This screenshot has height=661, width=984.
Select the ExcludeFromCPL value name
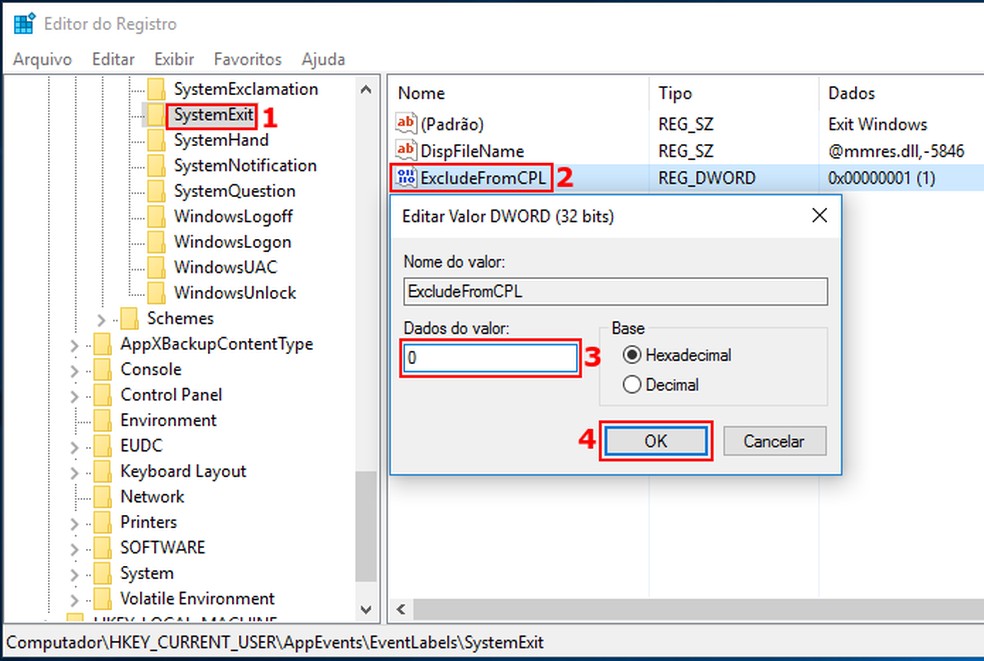point(483,178)
